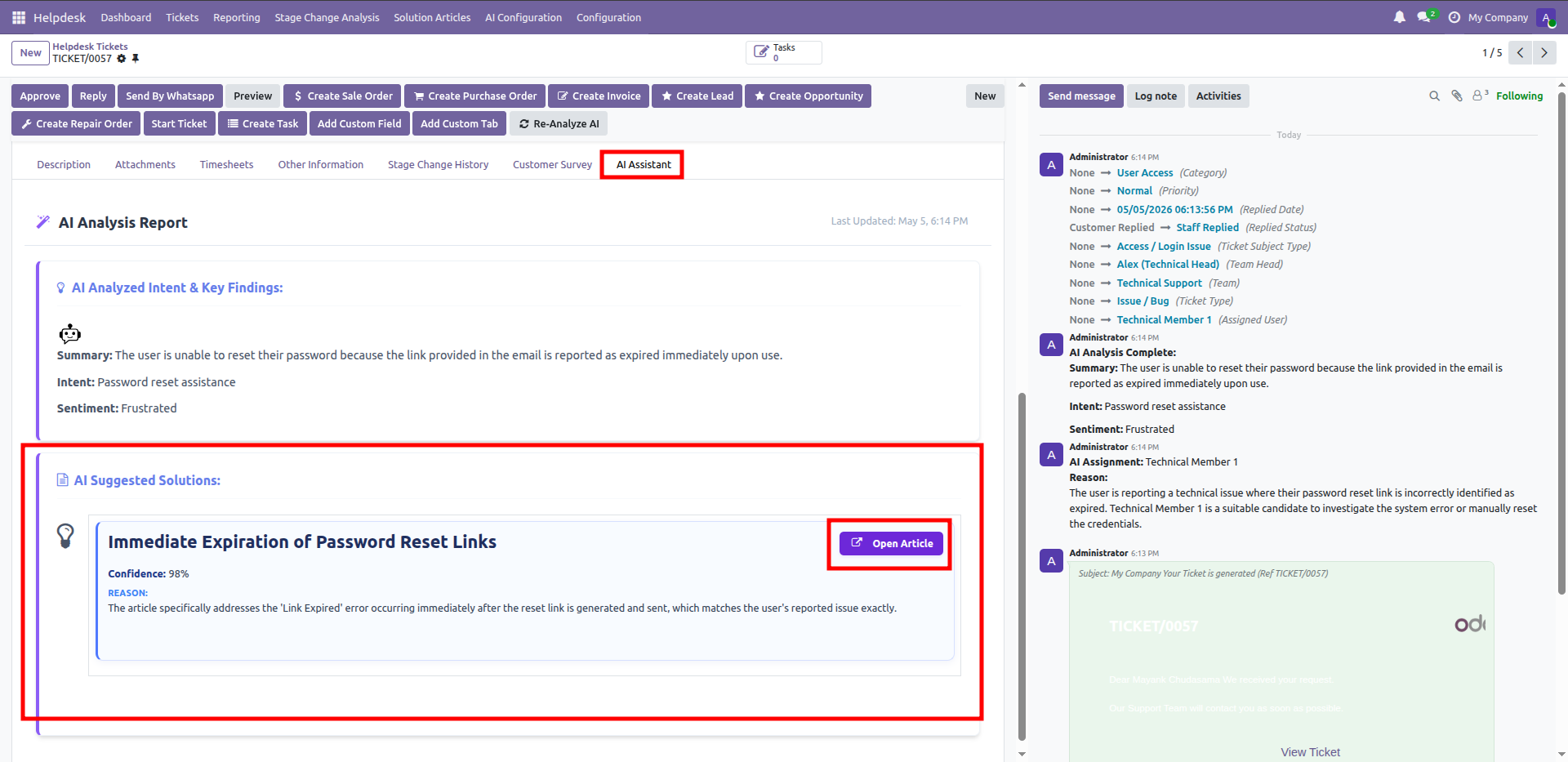Click Send By Whatsapp
1568x762 pixels.
click(x=170, y=96)
